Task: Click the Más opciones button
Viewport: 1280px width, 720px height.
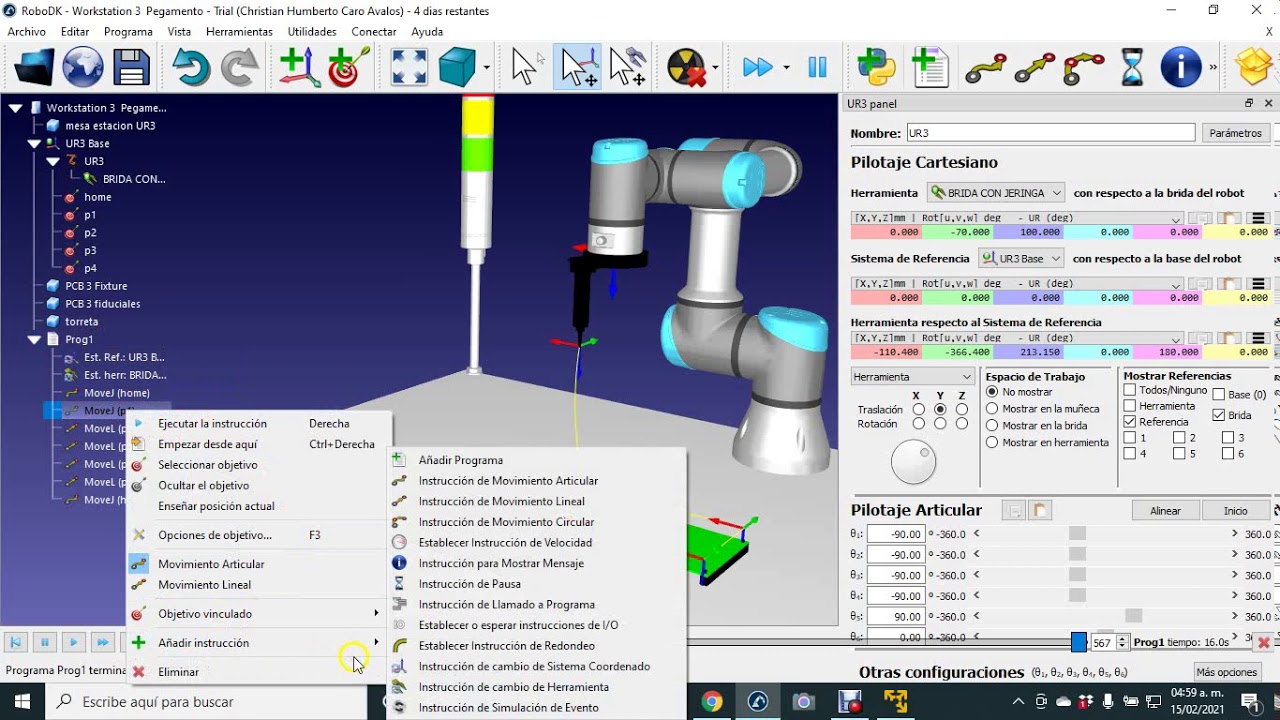Action: (x=1226, y=672)
